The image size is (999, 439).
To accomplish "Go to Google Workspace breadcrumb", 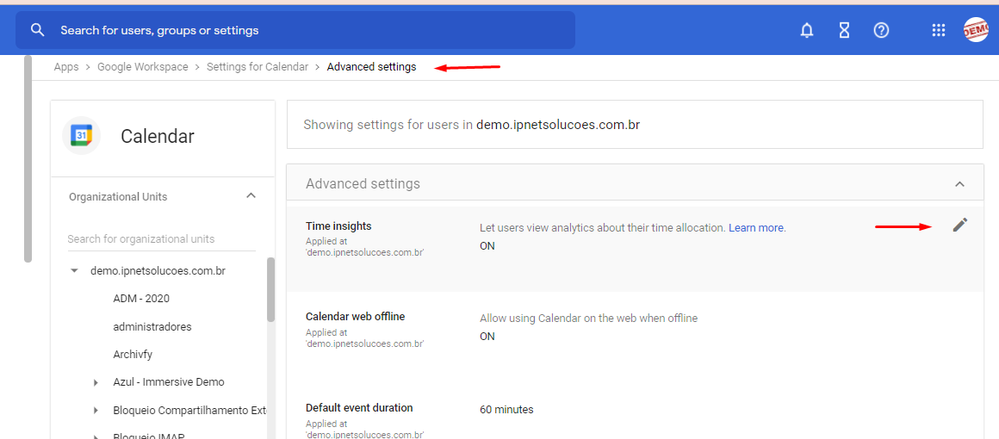I will [x=143, y=67].
